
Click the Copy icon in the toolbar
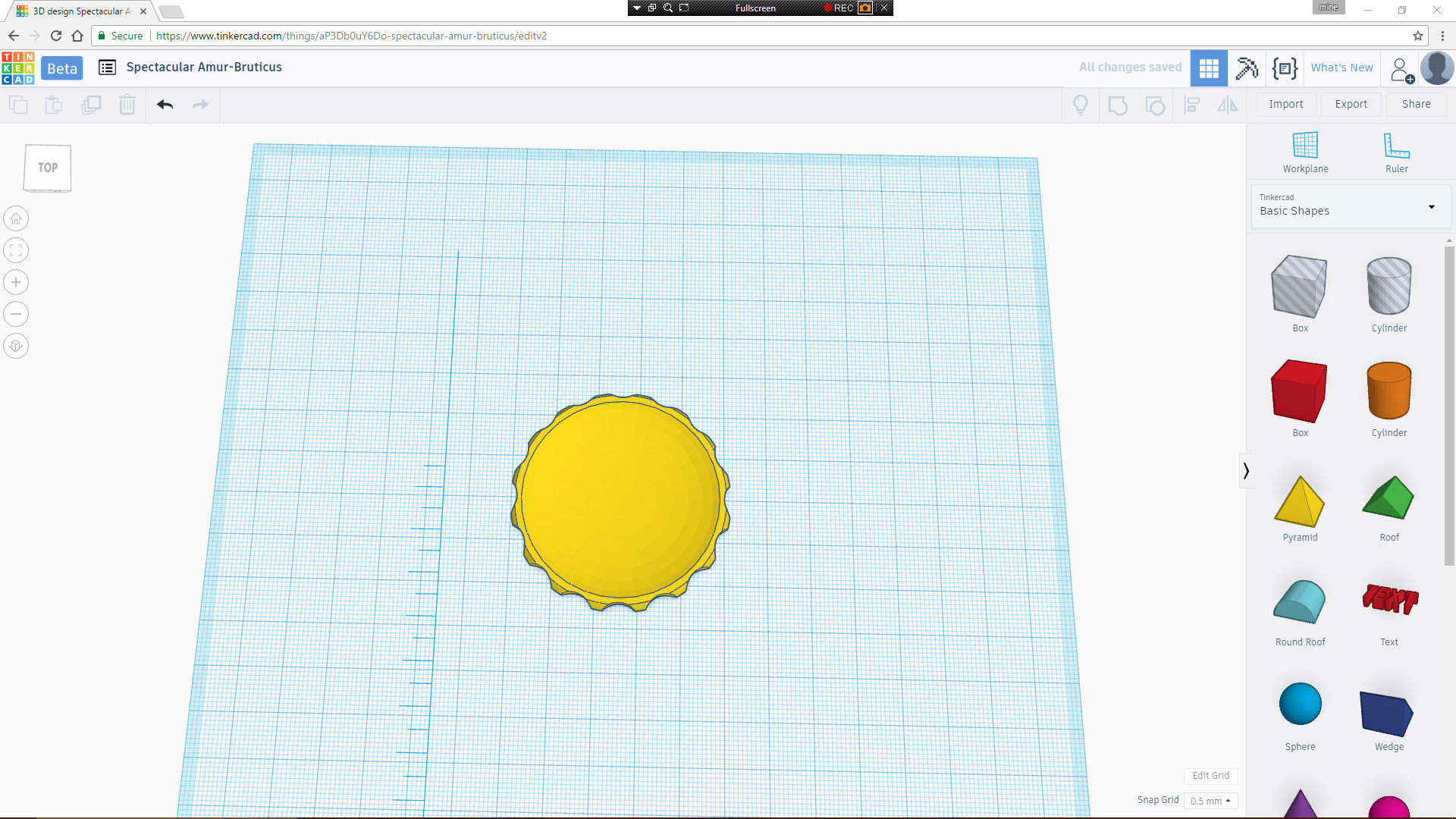[x=18, y=105]
